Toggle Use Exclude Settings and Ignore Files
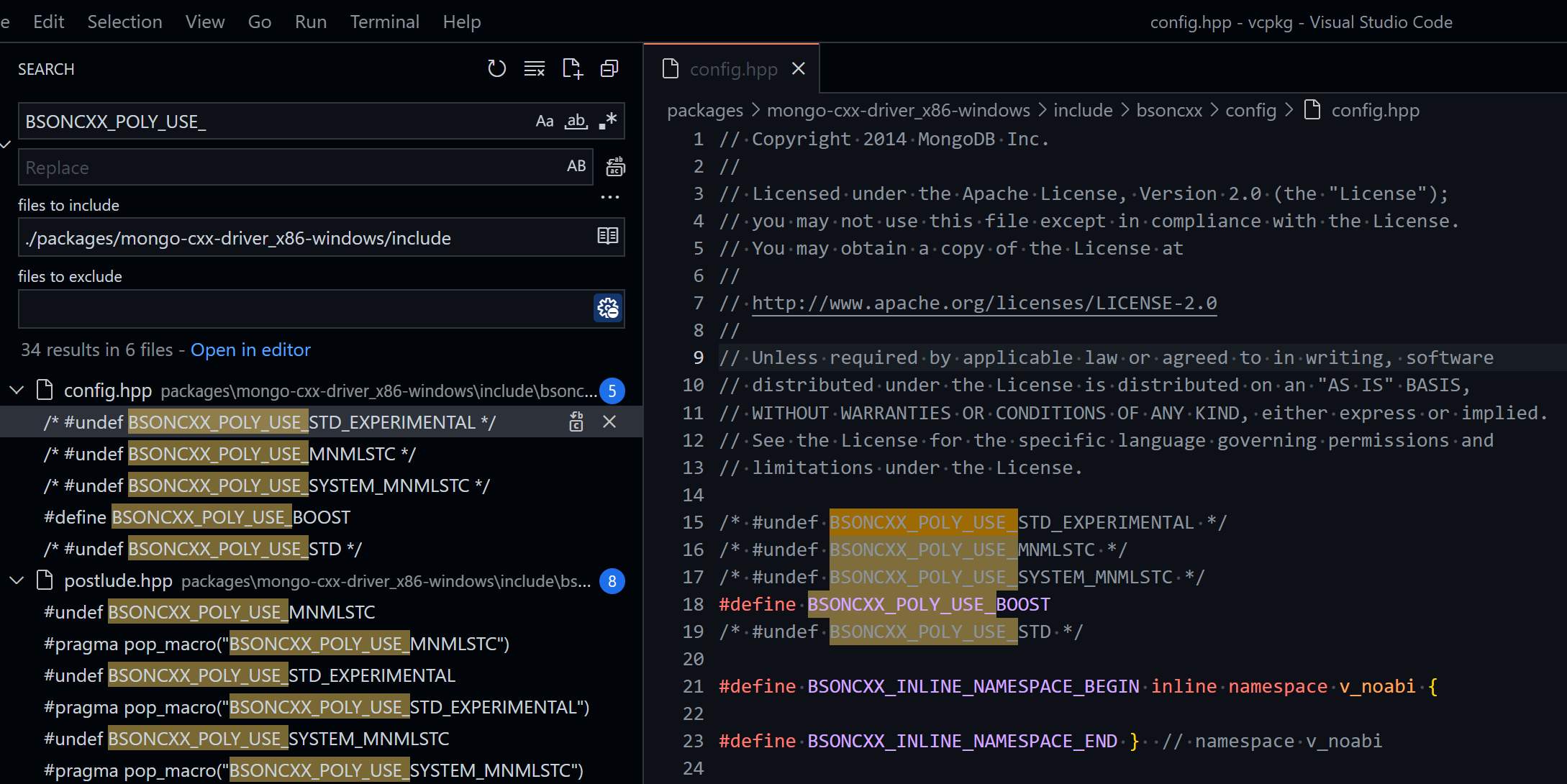 [x=608, y=309]
